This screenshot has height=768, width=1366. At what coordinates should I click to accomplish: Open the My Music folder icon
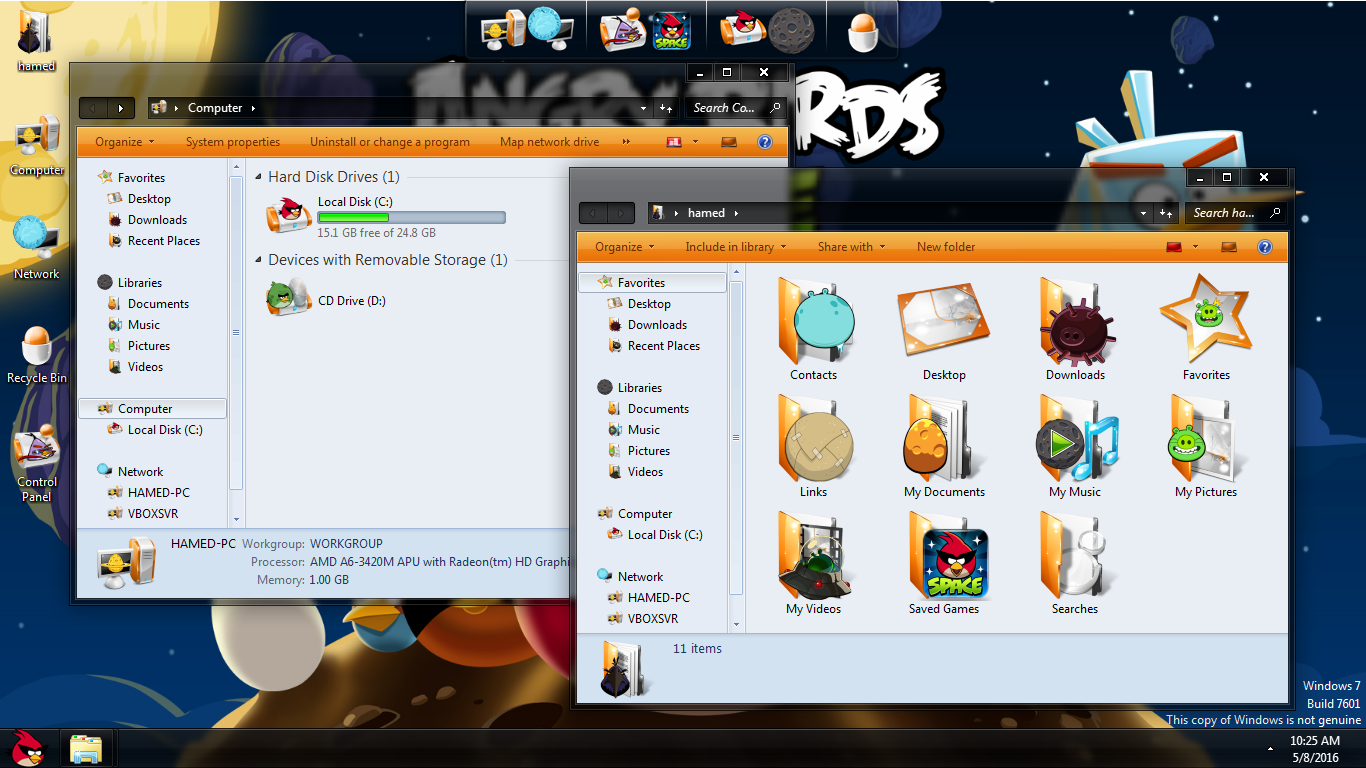point(1075,445)
